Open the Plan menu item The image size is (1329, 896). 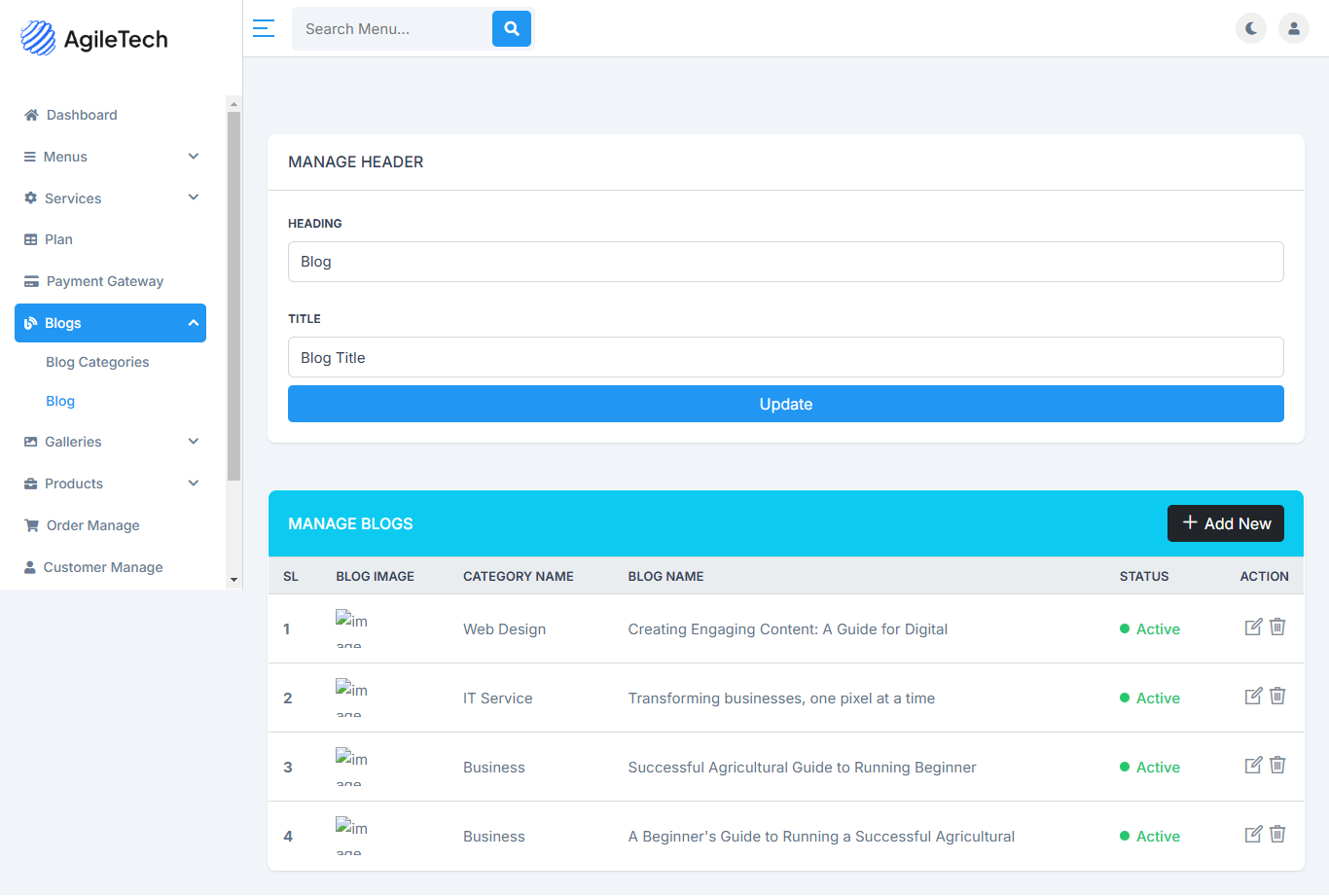(110, 239)
